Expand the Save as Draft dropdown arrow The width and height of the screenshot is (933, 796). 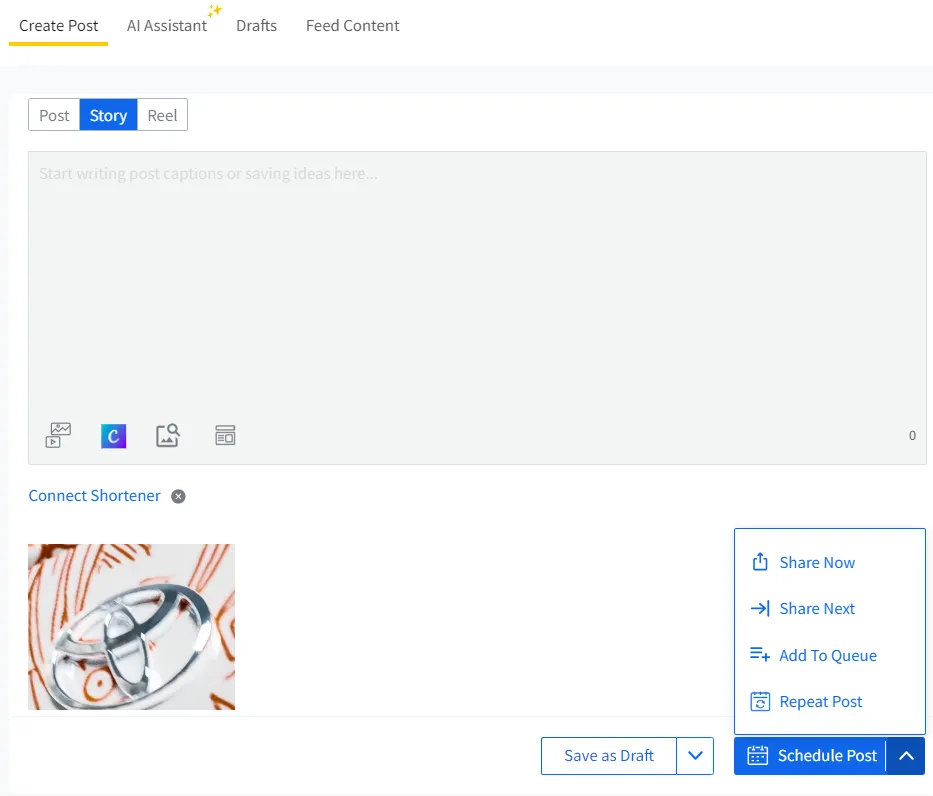(x=695, y=756)
